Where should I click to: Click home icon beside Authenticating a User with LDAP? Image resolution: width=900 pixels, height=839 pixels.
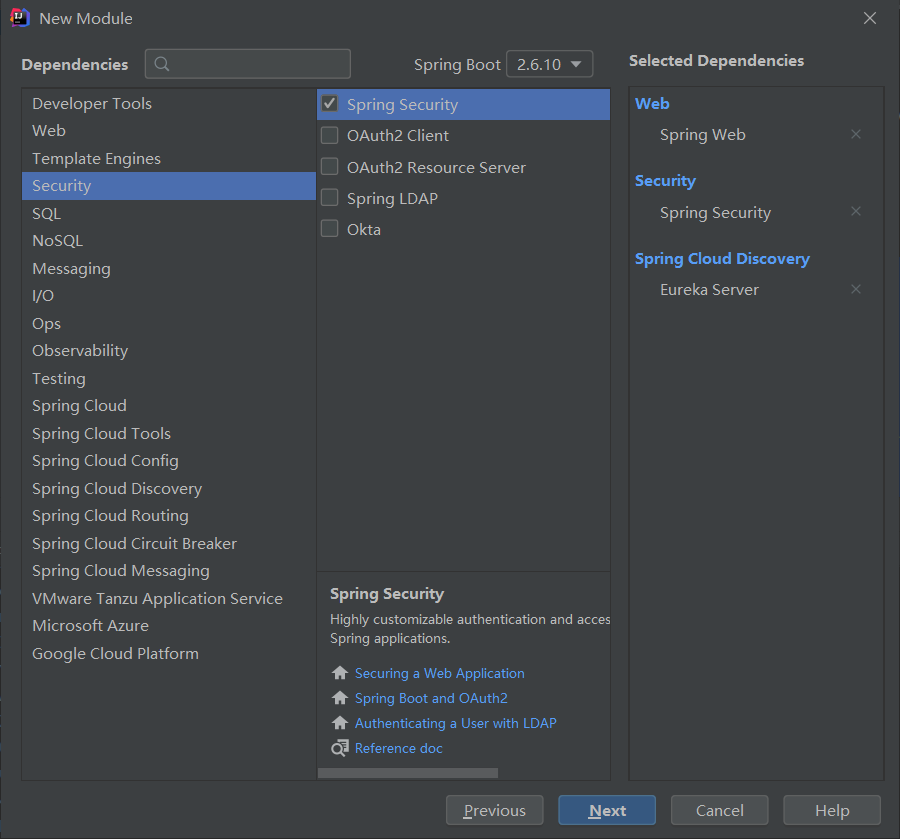coord(340,723)
